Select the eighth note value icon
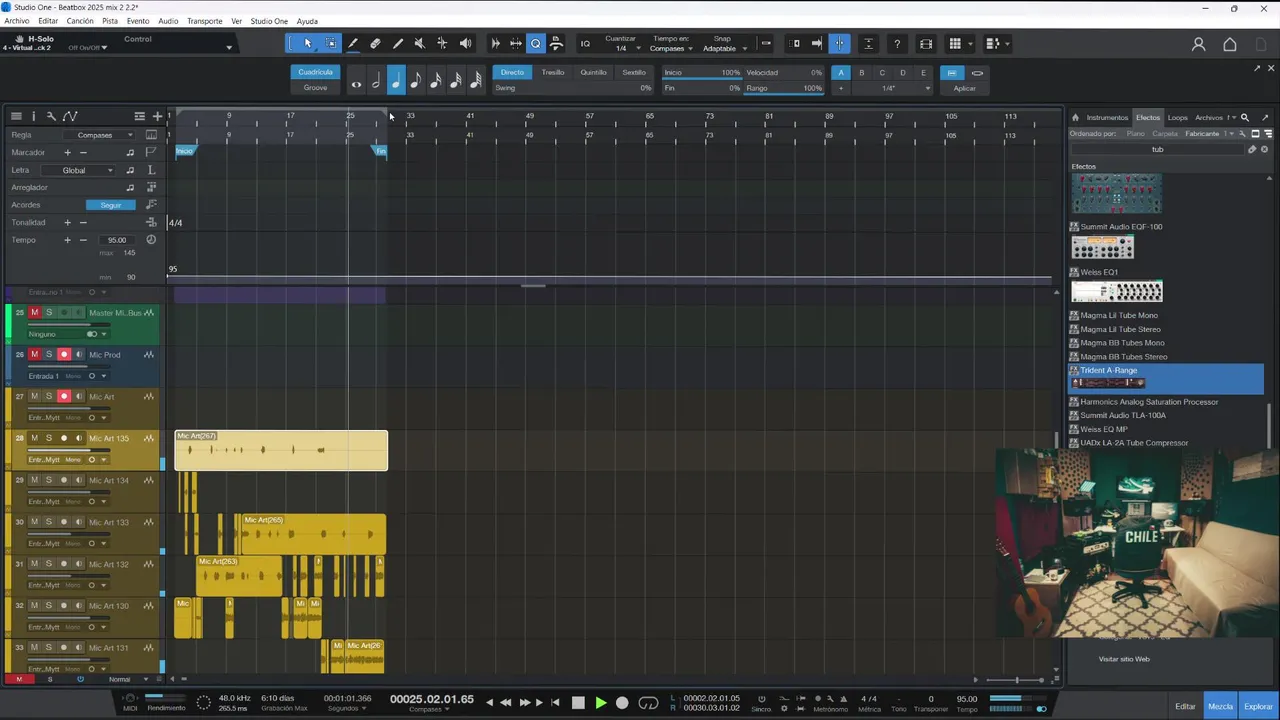 (416, 81)
